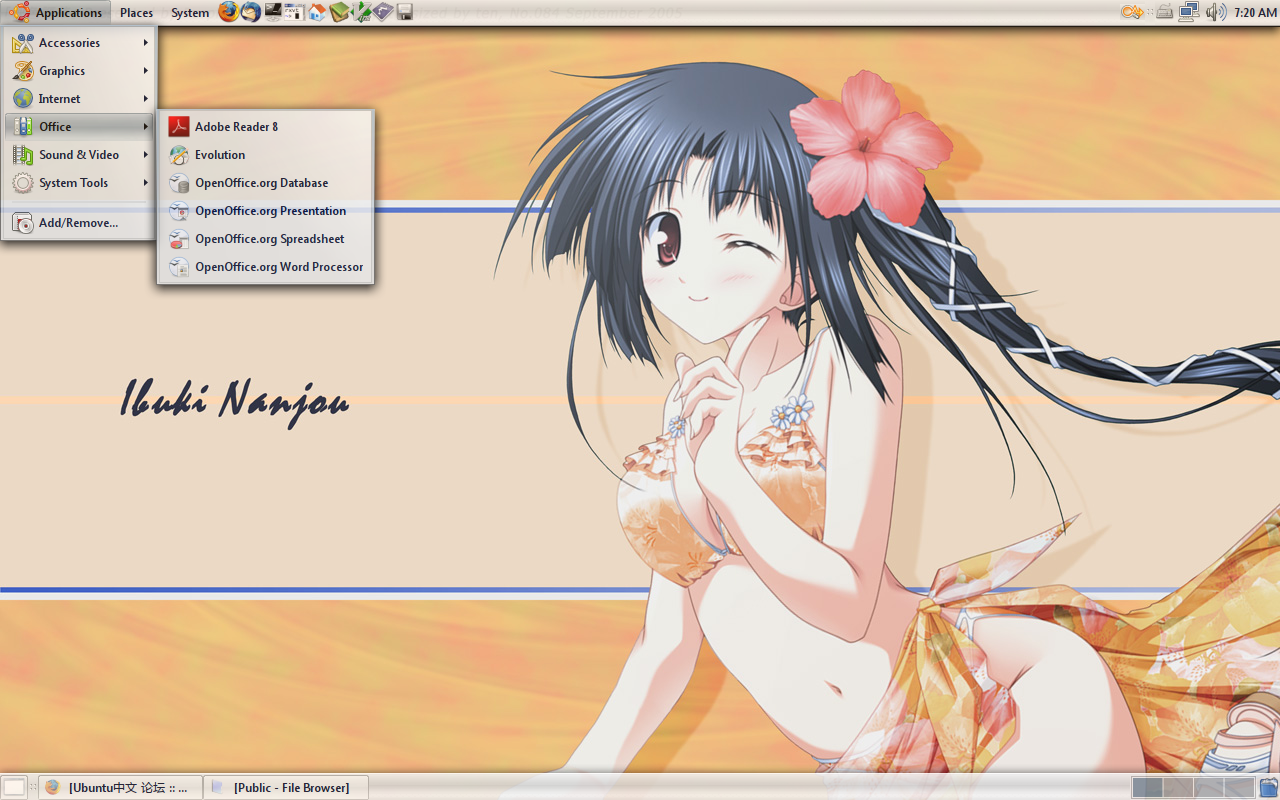Launch Evolution from Office menu
The image size is (1280, 800).
click(266, 155)
